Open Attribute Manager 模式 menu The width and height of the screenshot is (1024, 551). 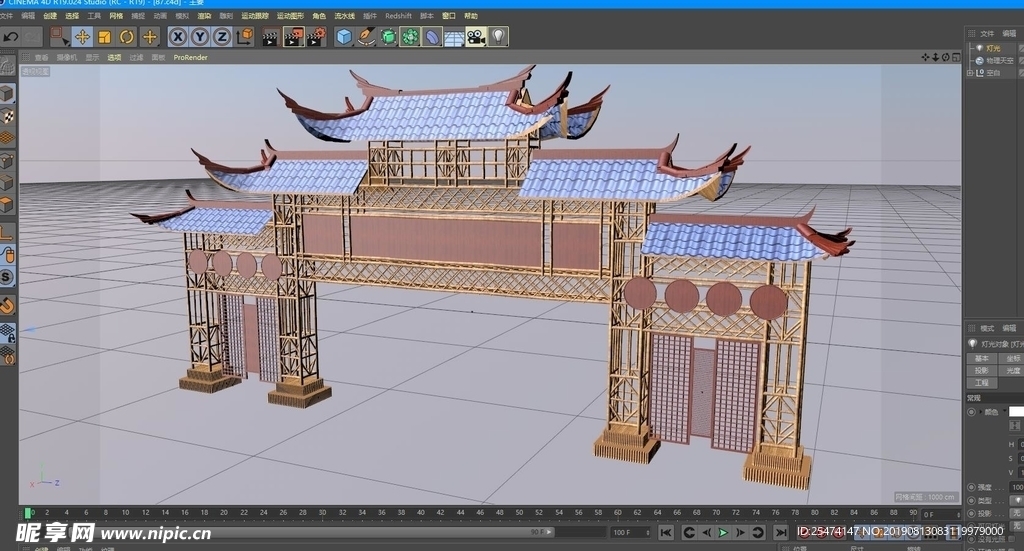tap(987, 328)
